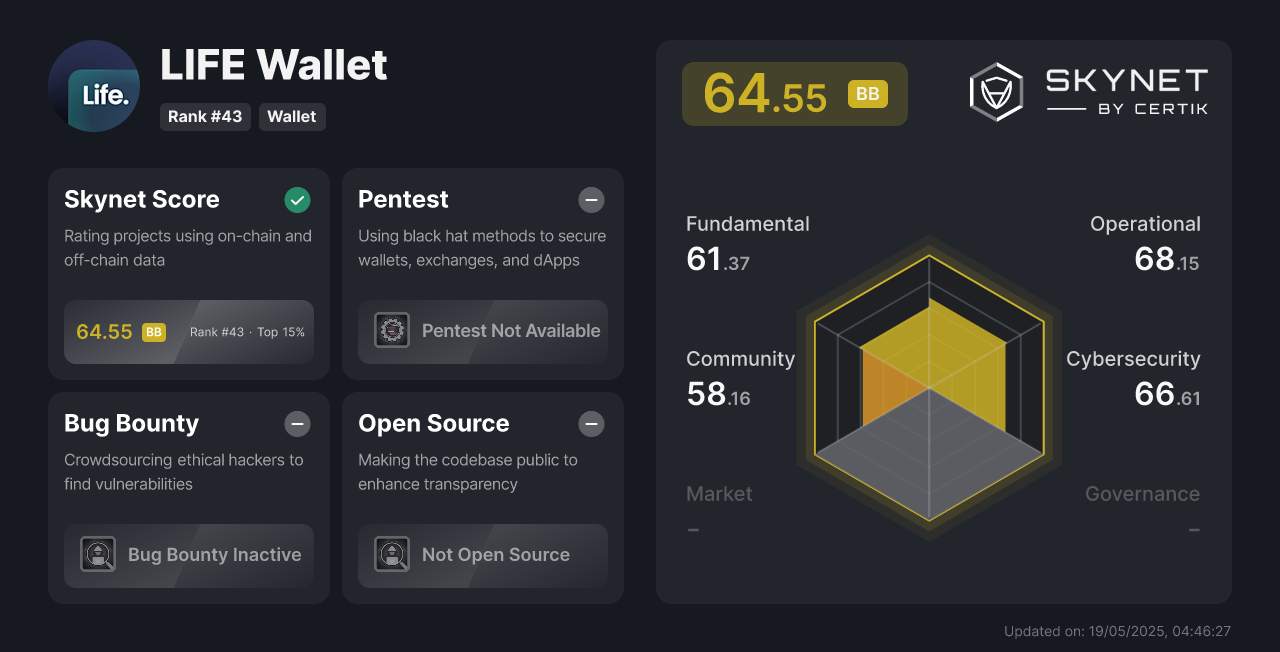Click the 64.55 Rank #43 Top 15% score bar
Image resolution: width=1280 pixels, height=652 pixels.
[189, 332]
